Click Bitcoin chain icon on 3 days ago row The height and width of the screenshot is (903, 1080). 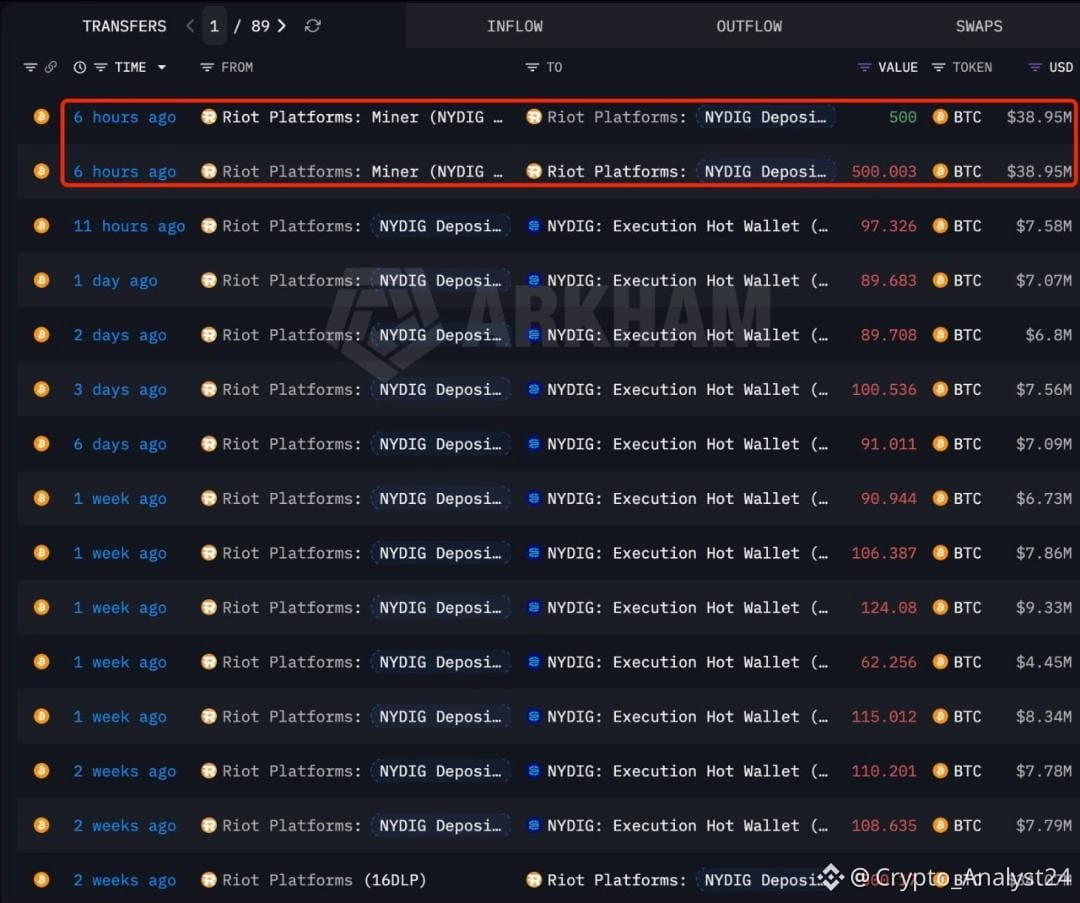click(x=41, y=389)
